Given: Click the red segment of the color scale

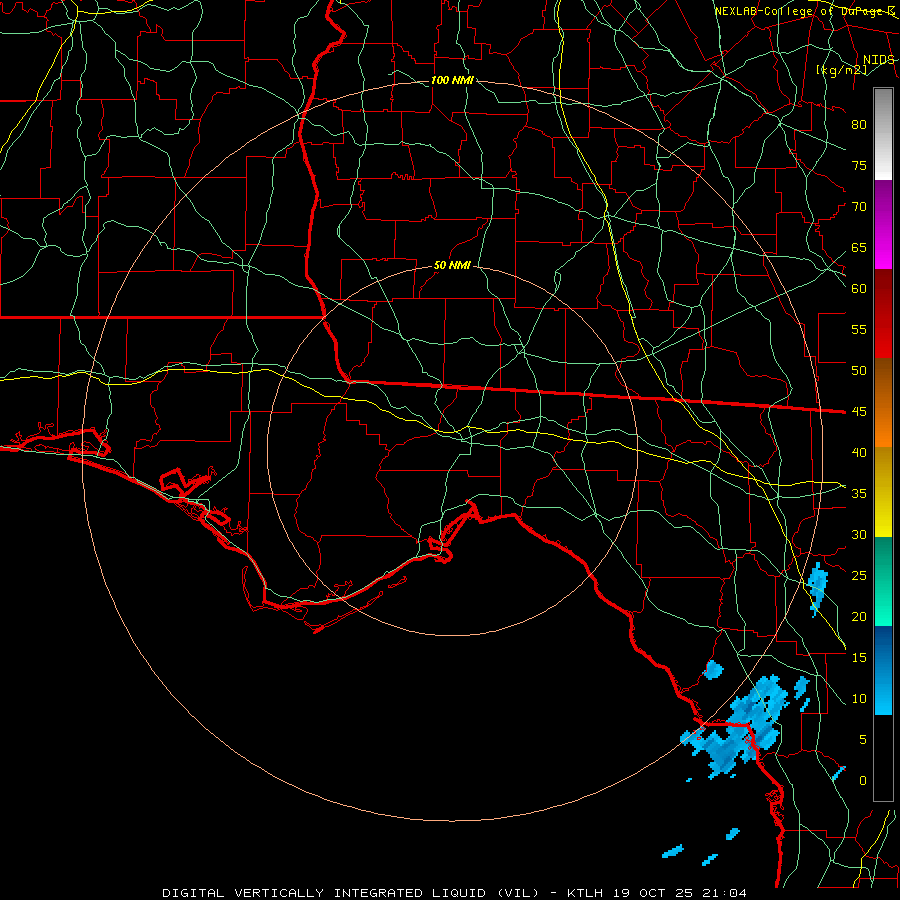Looking at the screenshot, I should (883, 314).
